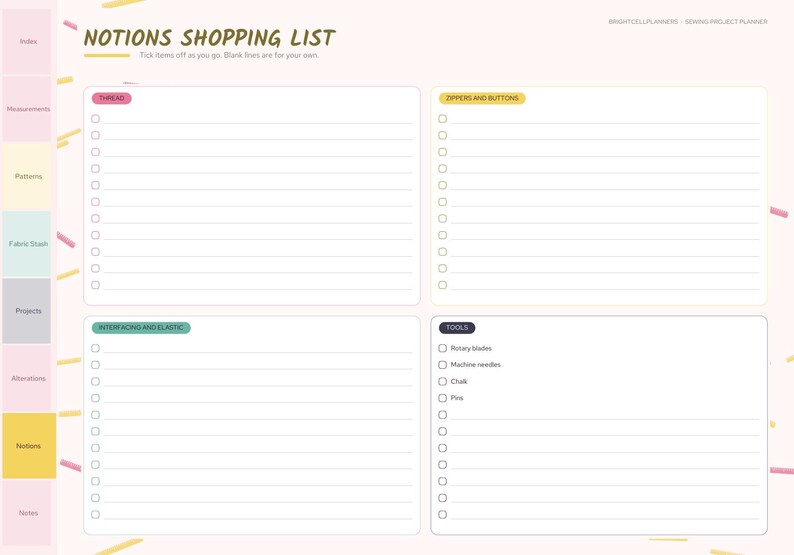Go to the Patterns tab
Screen dimensions: 794x555
point(27,176)
